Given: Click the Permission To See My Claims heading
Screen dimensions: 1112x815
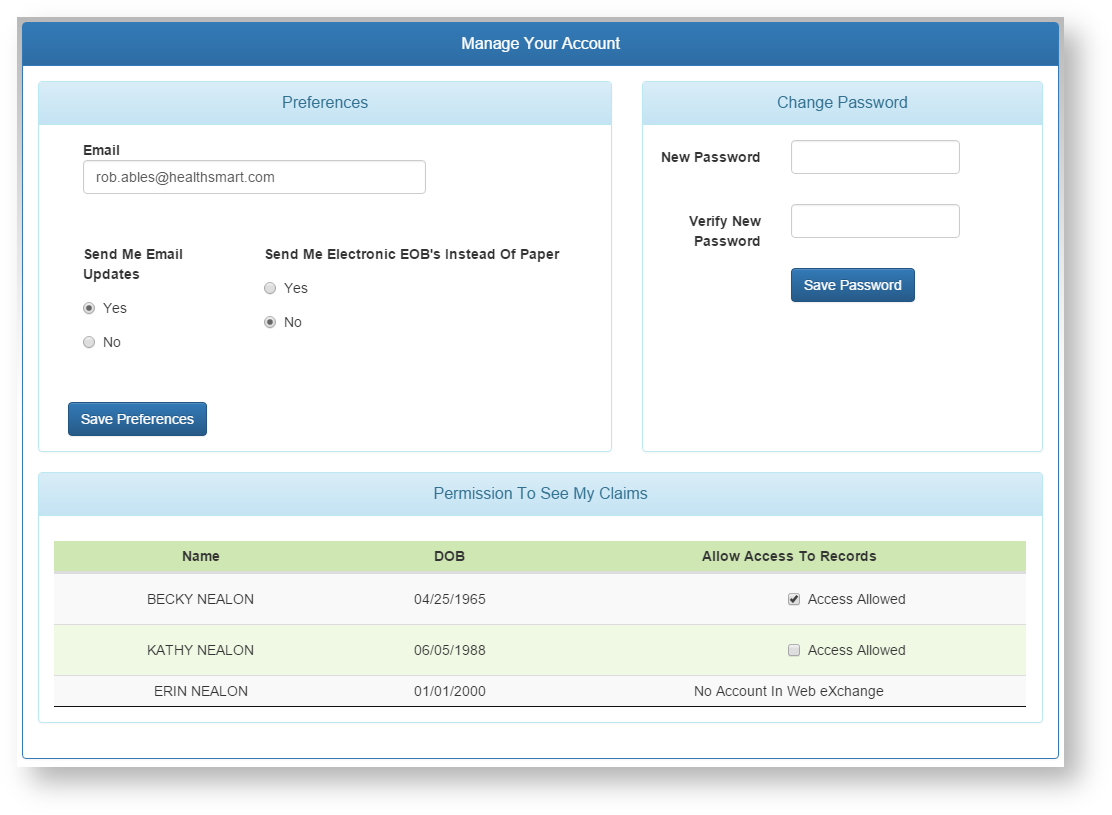Looking at the screenshot, I should 540,494.
